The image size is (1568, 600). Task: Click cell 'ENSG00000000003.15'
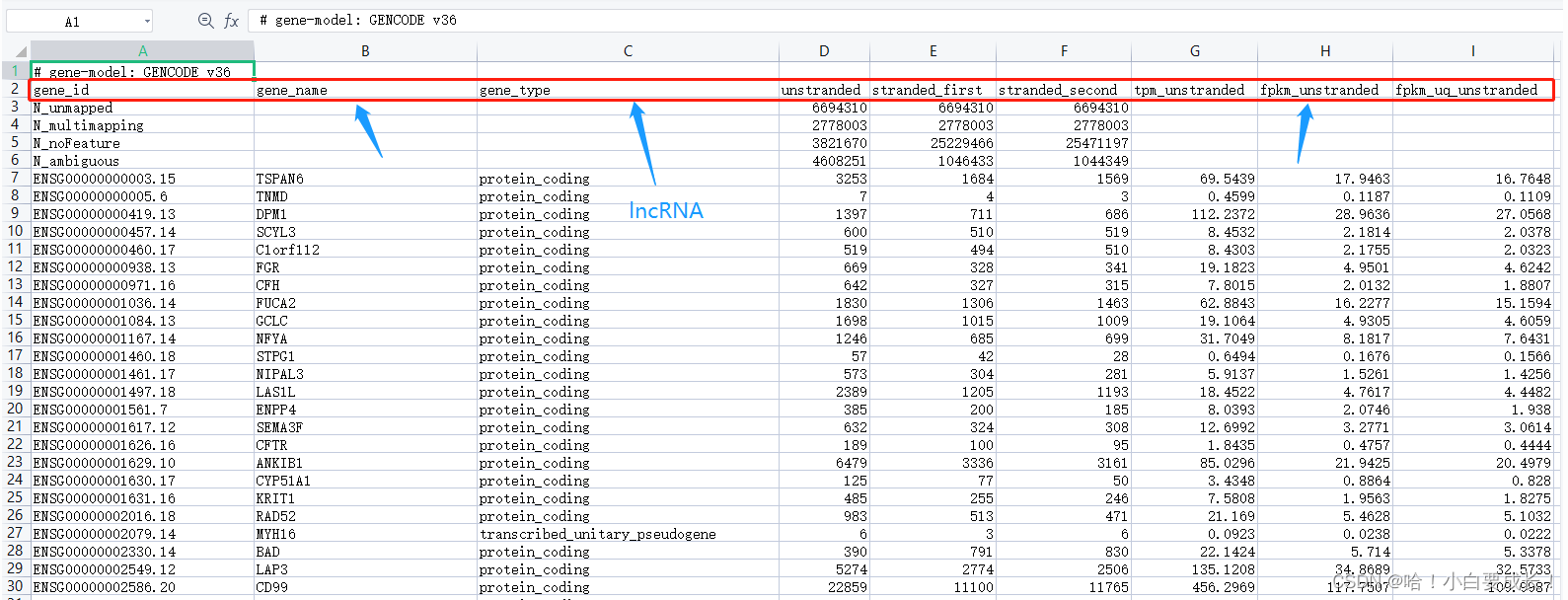tap(142, 179)
